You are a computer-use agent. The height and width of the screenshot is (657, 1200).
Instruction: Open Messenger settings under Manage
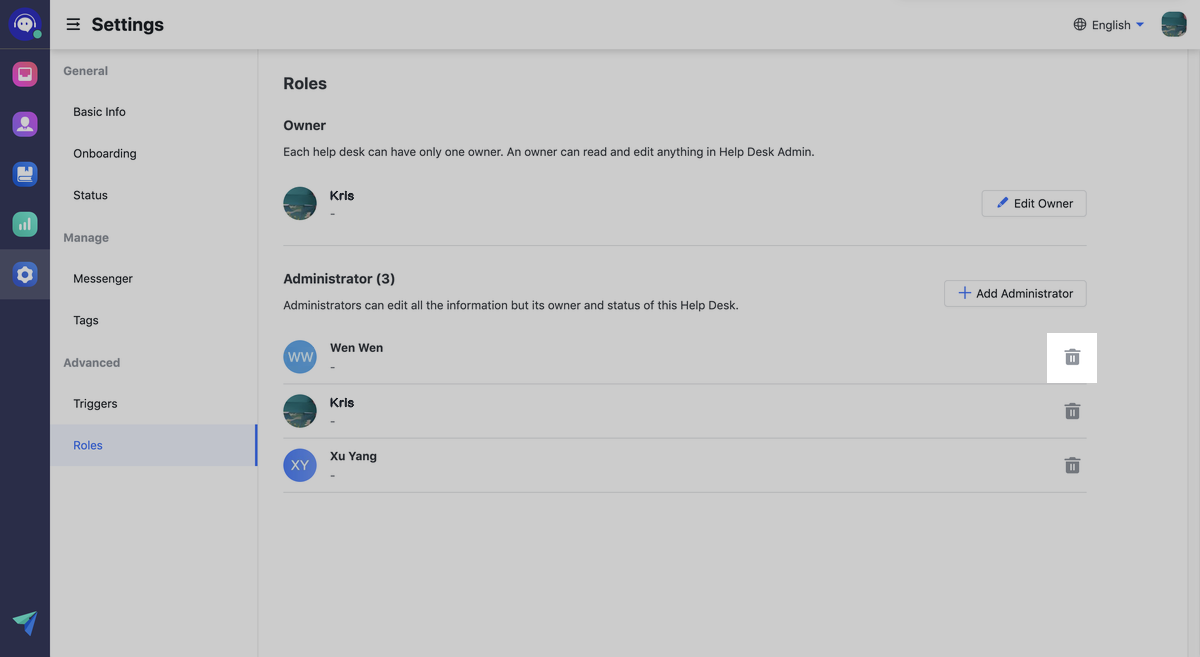tap(103, 279)
